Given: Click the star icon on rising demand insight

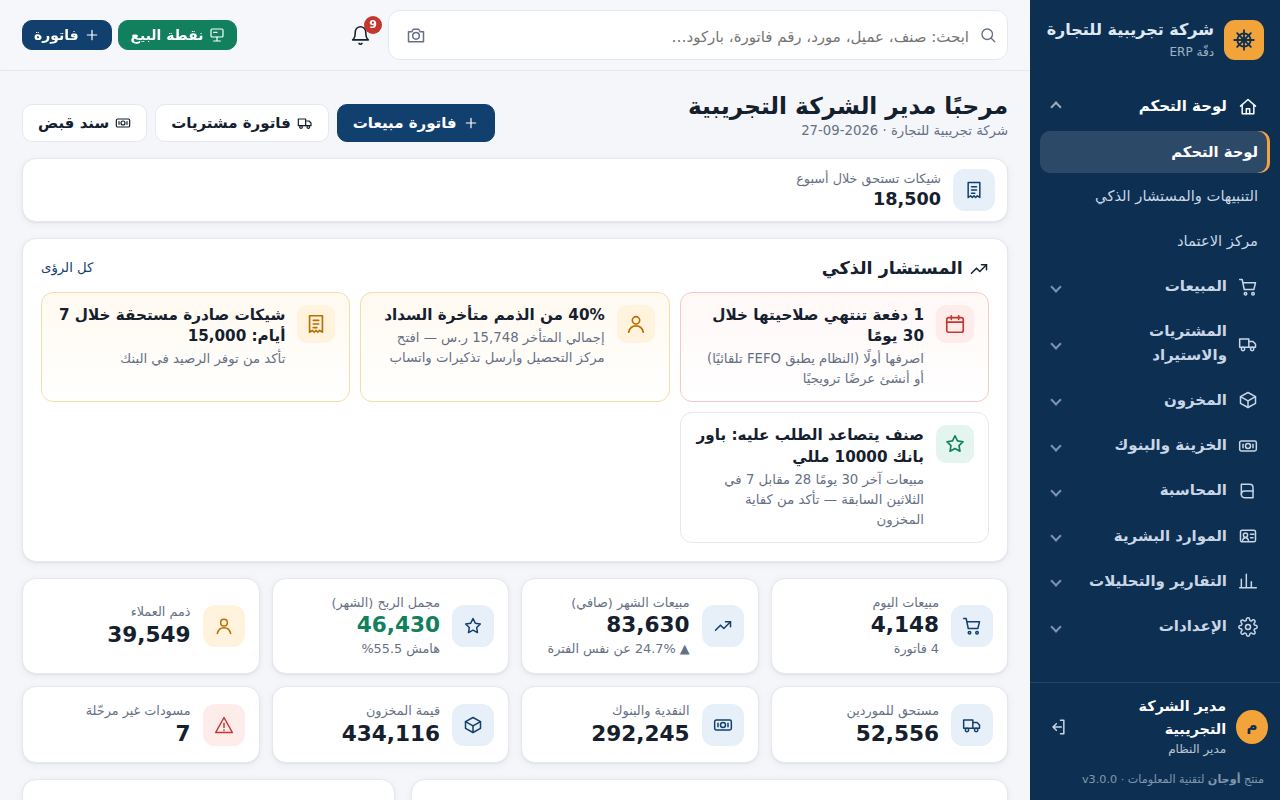Looking at the screenshot, I should pos(955,444).
